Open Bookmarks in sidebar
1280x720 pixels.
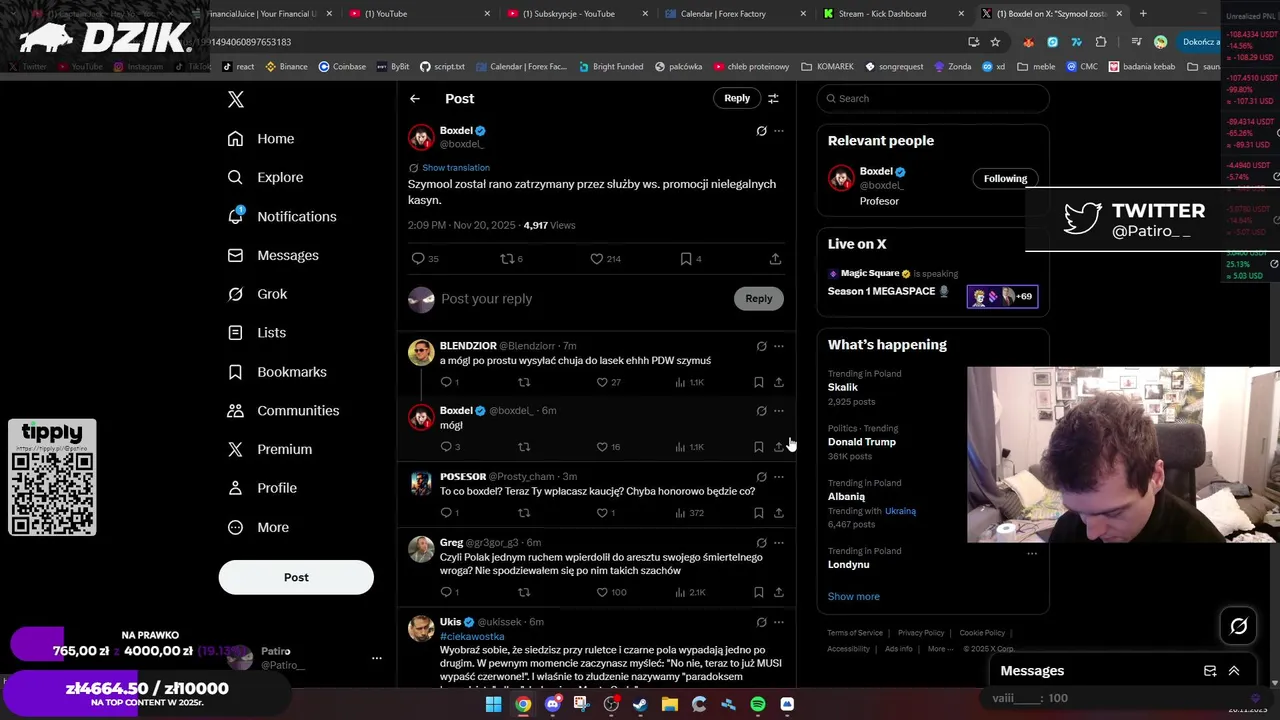[x=277, y=371]
